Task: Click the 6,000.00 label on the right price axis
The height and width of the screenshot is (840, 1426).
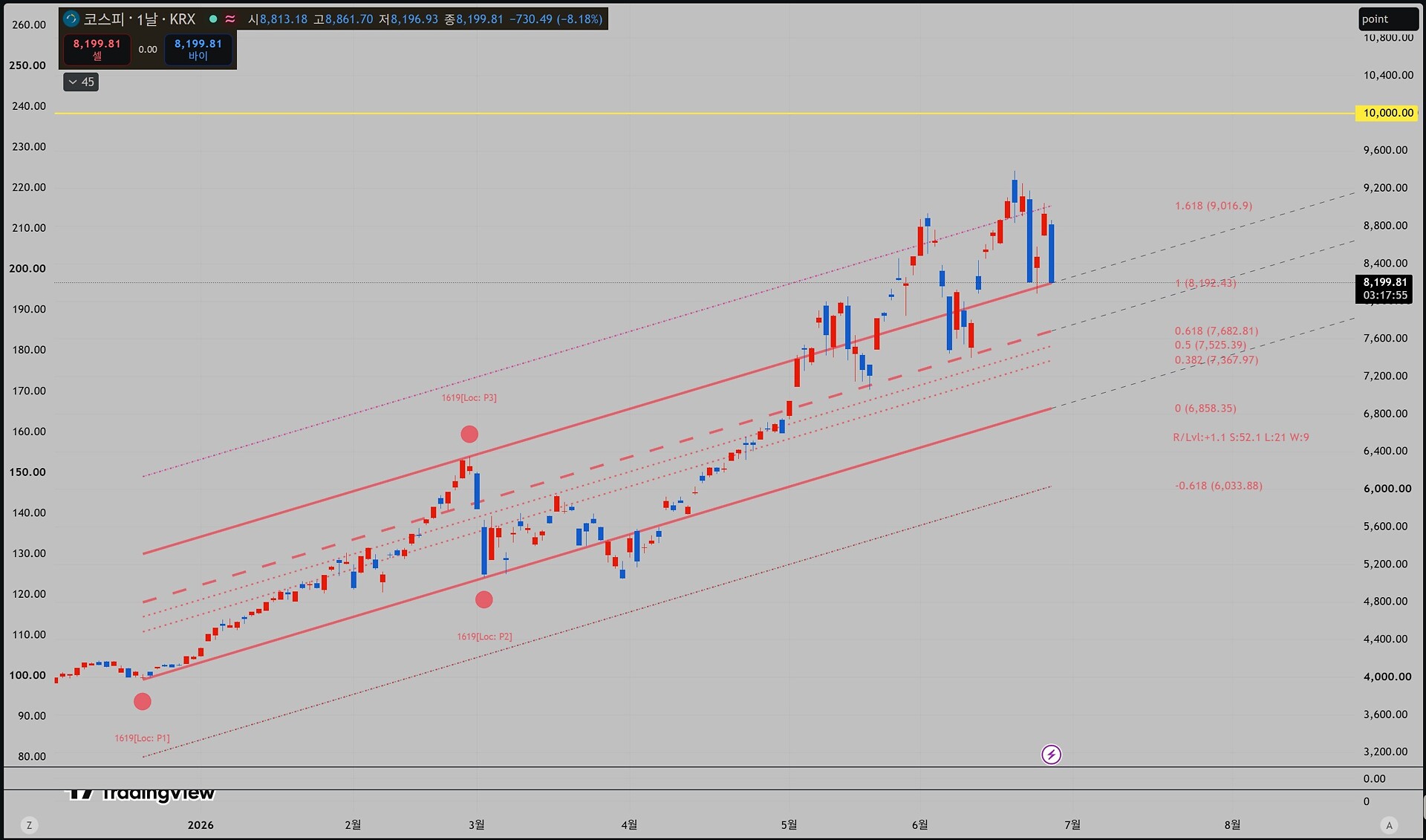Action: (1387, 489)
